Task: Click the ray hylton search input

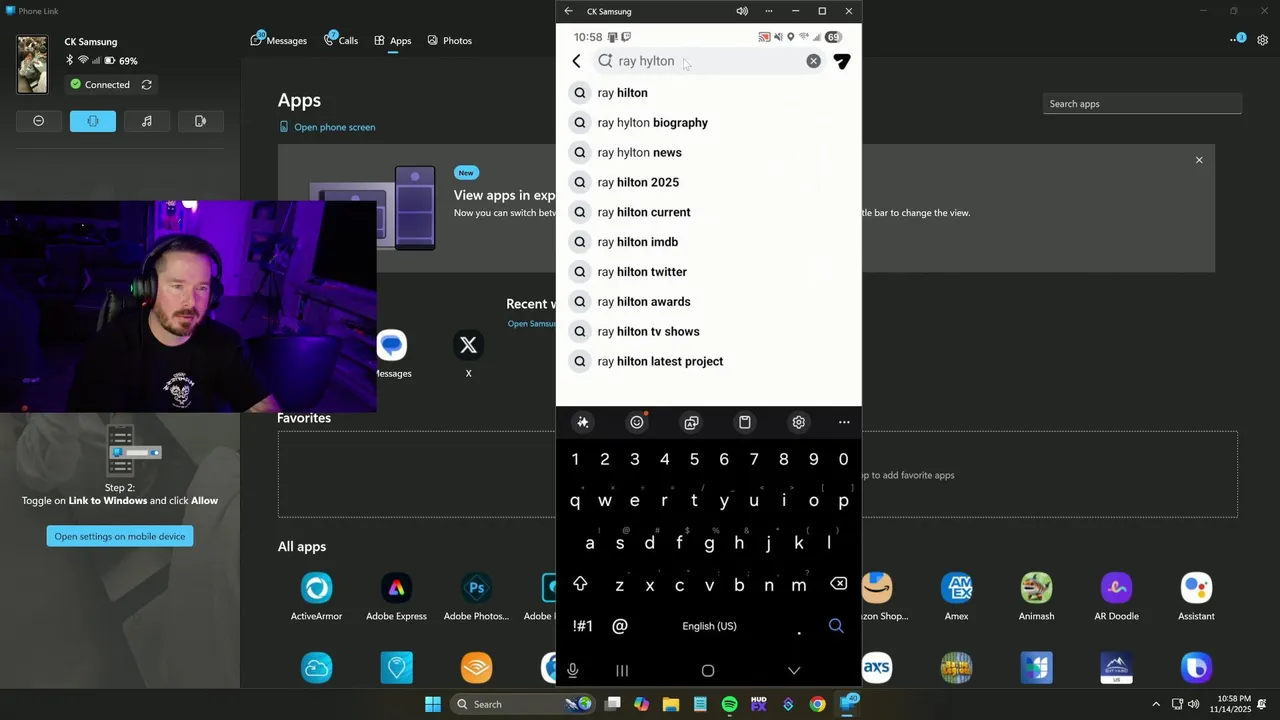Action: coord(708,61)
